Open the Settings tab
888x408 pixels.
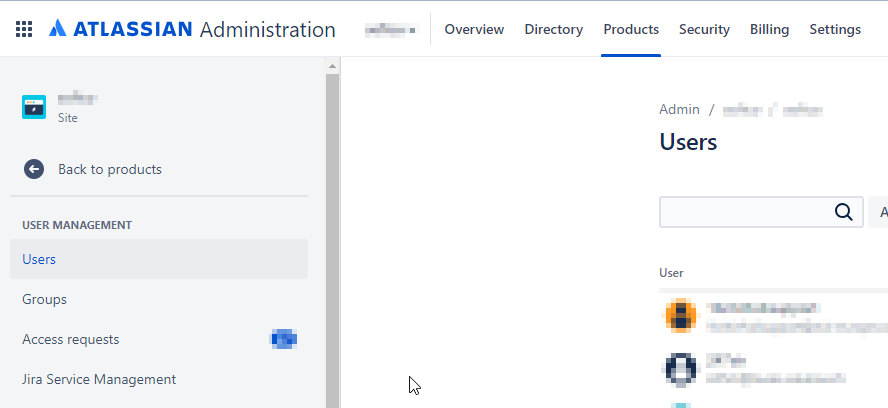click(x=835, y=29)
